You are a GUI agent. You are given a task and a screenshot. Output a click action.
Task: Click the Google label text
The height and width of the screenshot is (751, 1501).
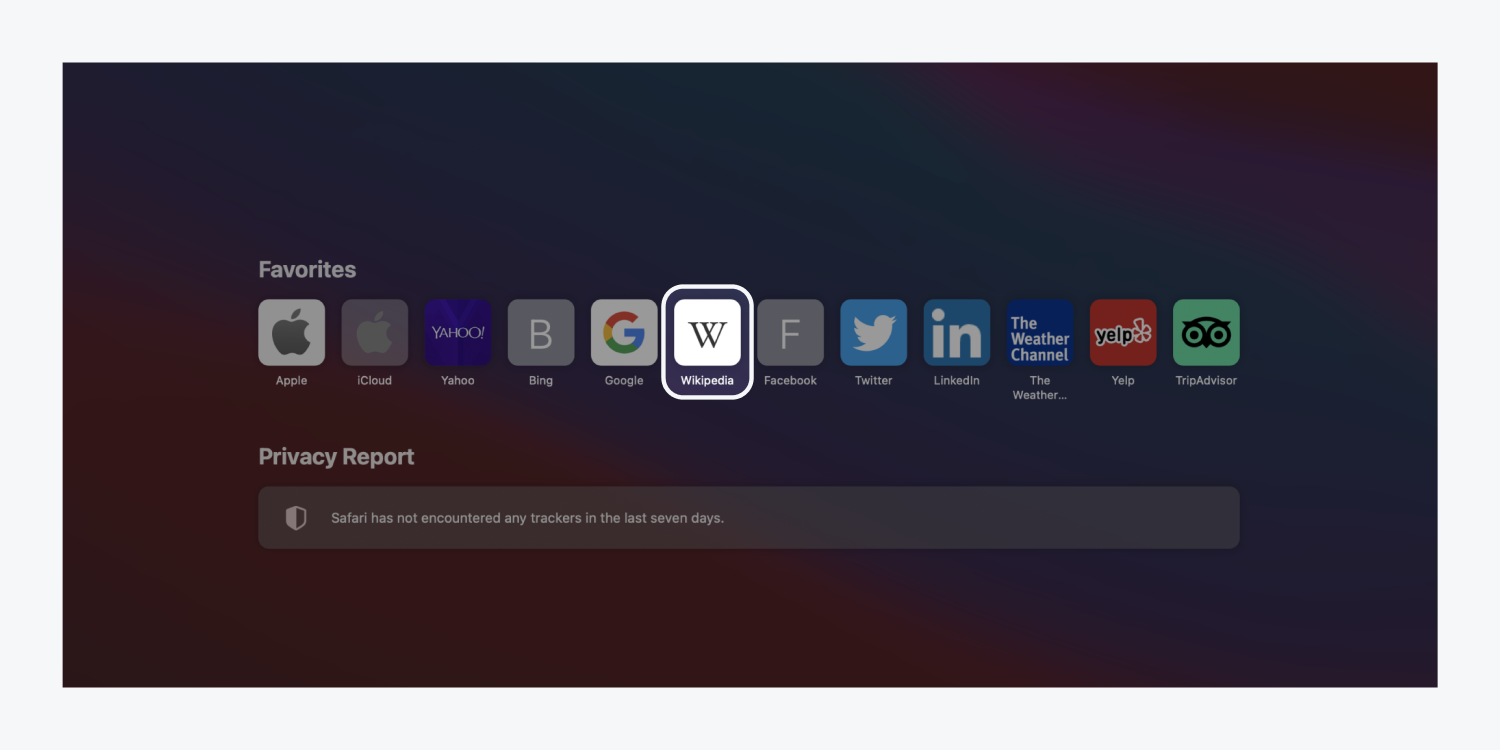(624, 381)
